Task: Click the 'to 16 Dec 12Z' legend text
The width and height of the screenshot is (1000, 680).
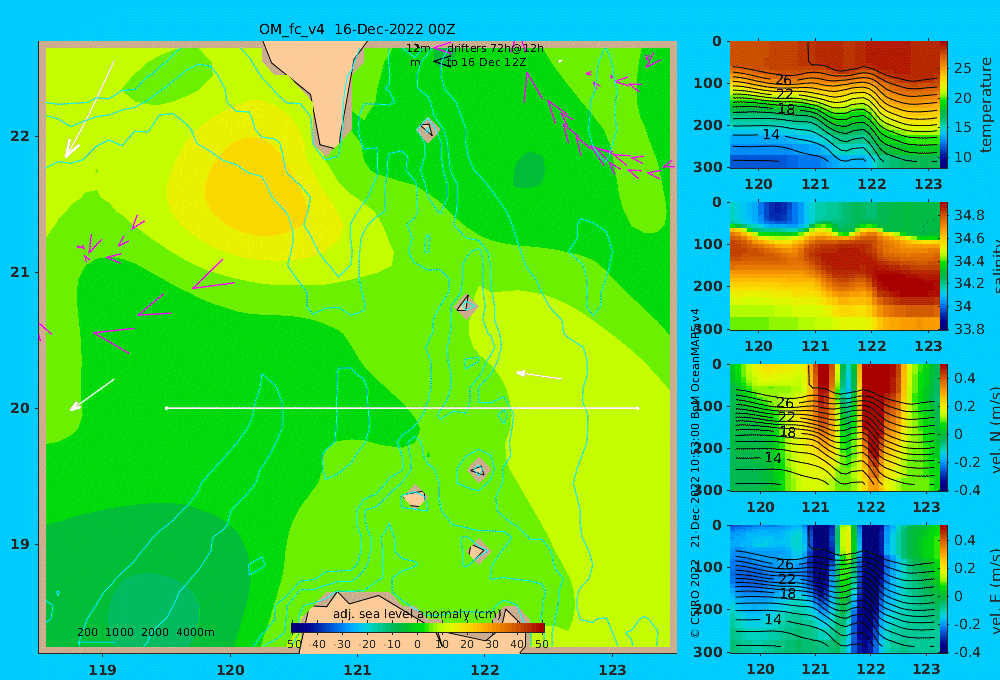Action: coord(487,62)
